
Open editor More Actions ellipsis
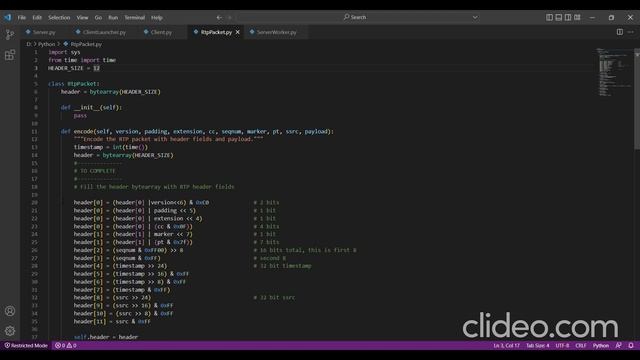631,32
